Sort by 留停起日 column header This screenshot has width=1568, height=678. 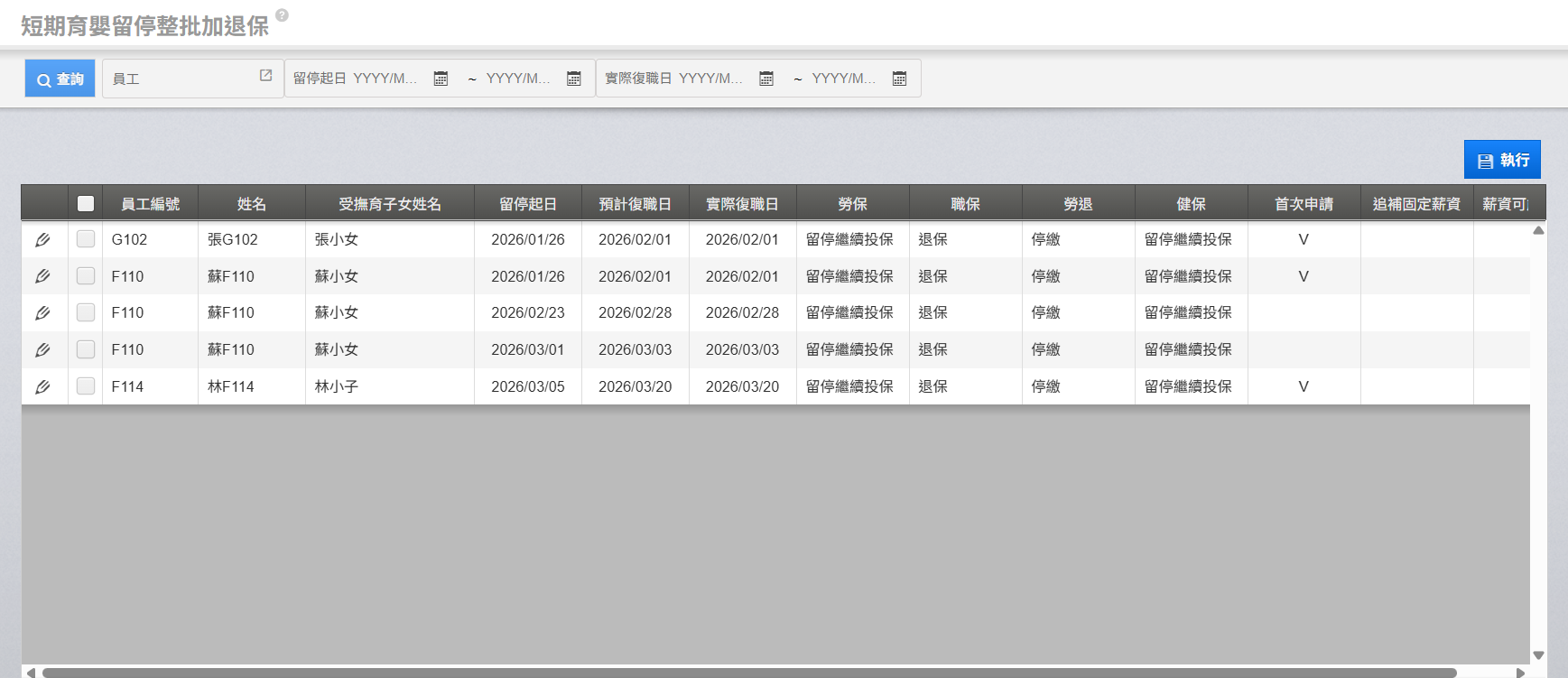tap(527, 204)
